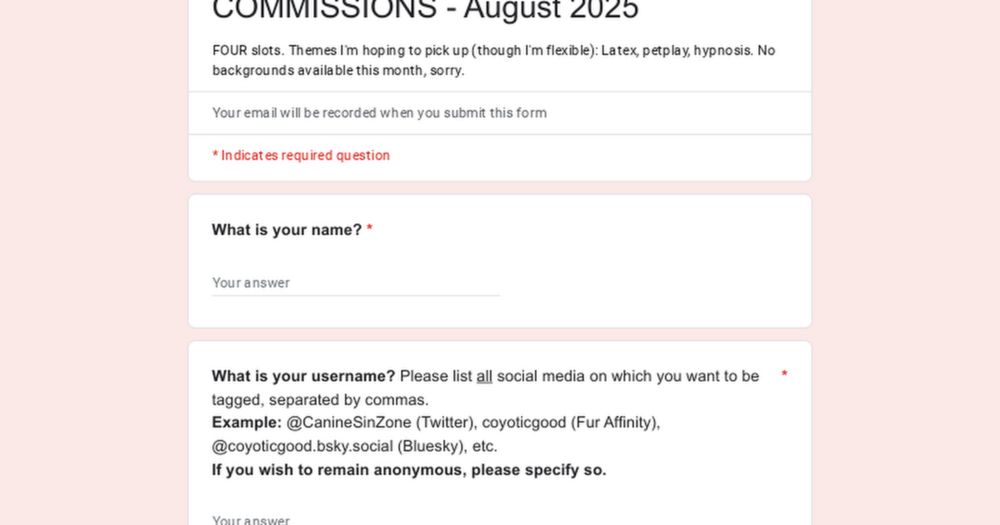Click the red asterisk beside name question

(369, 229)
